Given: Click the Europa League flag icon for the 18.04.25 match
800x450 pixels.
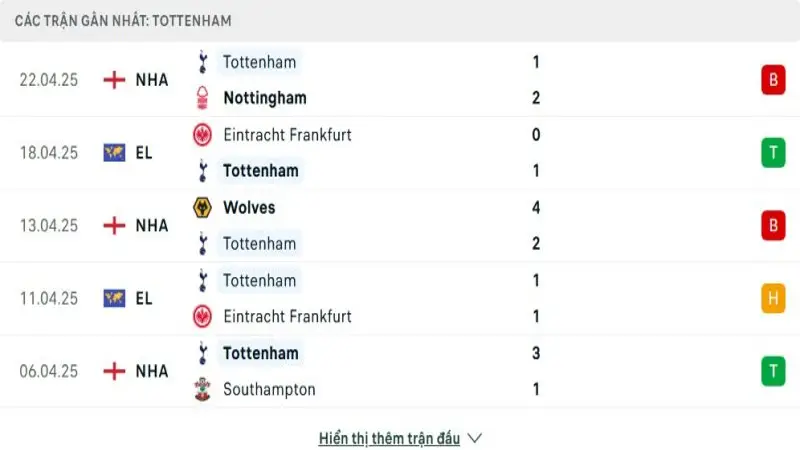Looking at the screenshot, I should click(115, 153).
